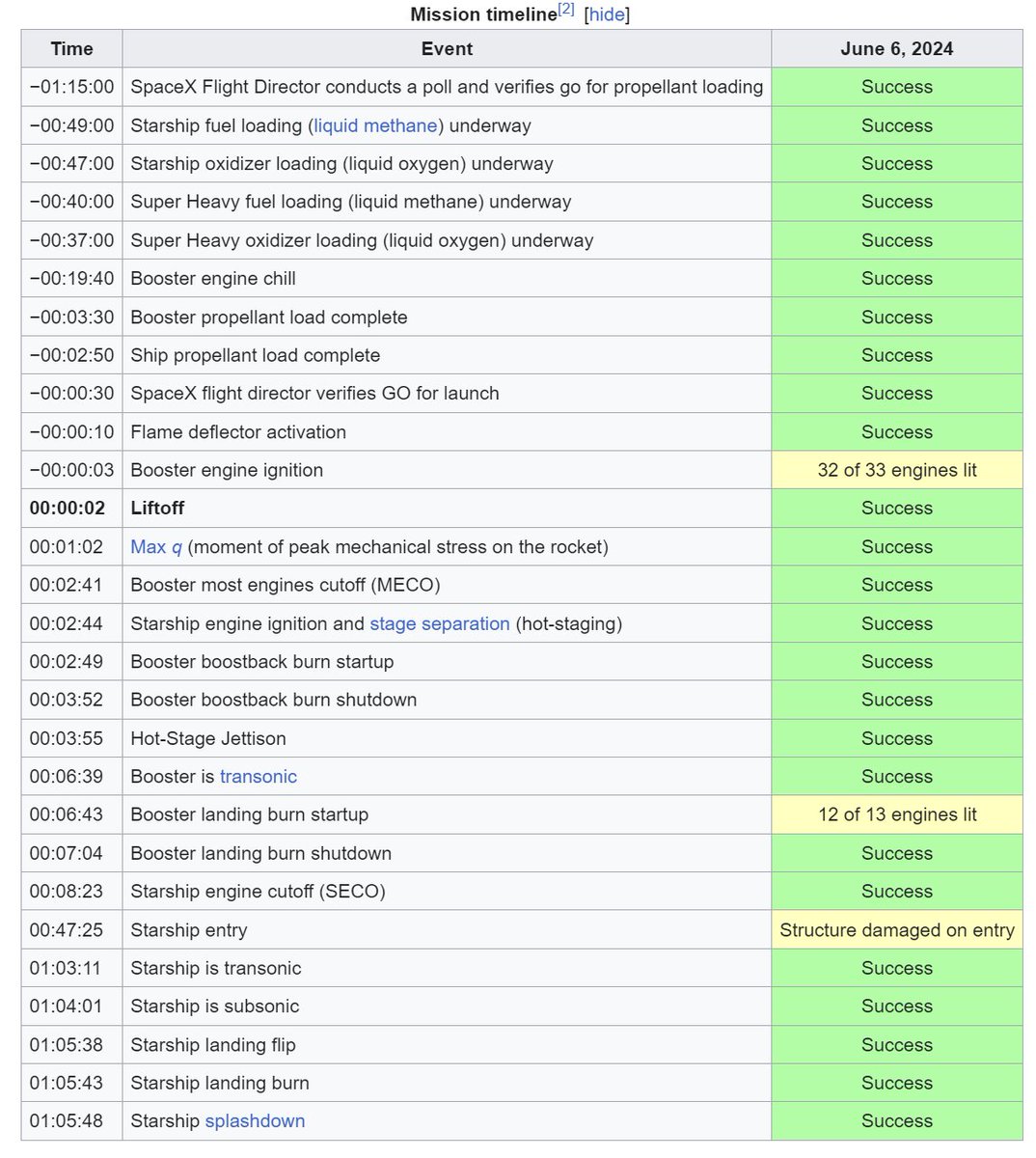
Task: Click the 00:07:04 time cell
Action: pyautogui.click(x=71, y=853)
